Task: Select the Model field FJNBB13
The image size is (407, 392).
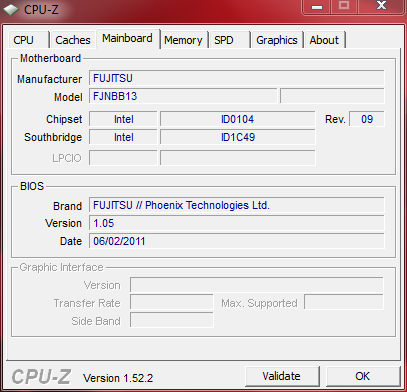Action: [x=183, y=96]
